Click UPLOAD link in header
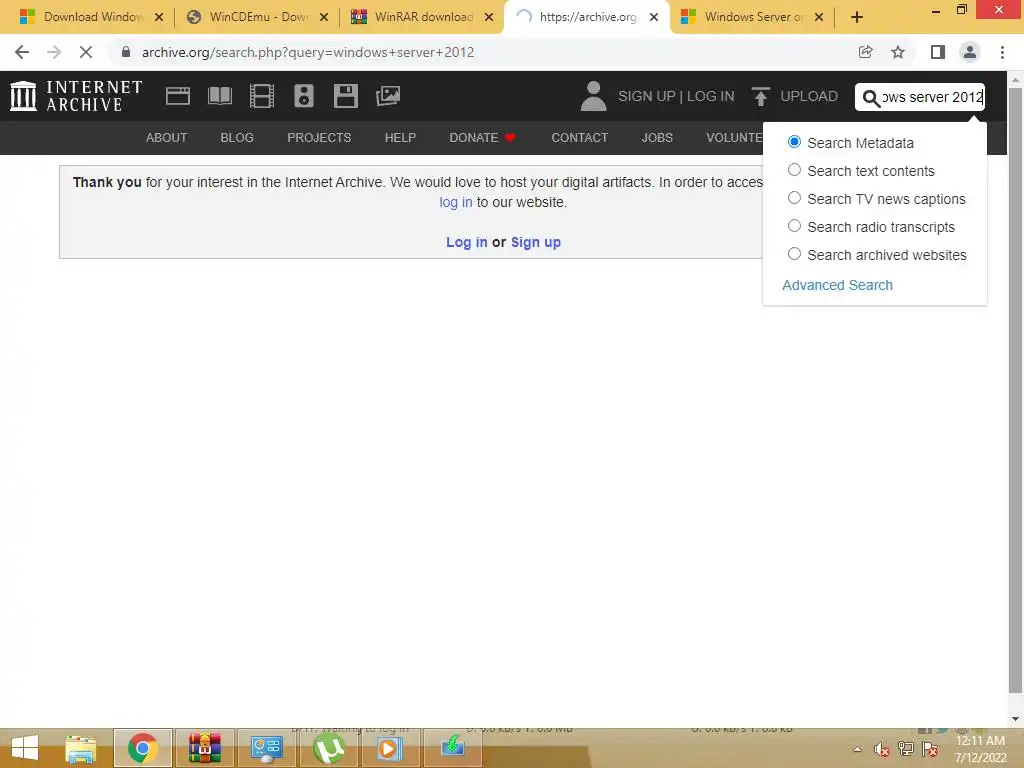 click(x=808, y=96)
